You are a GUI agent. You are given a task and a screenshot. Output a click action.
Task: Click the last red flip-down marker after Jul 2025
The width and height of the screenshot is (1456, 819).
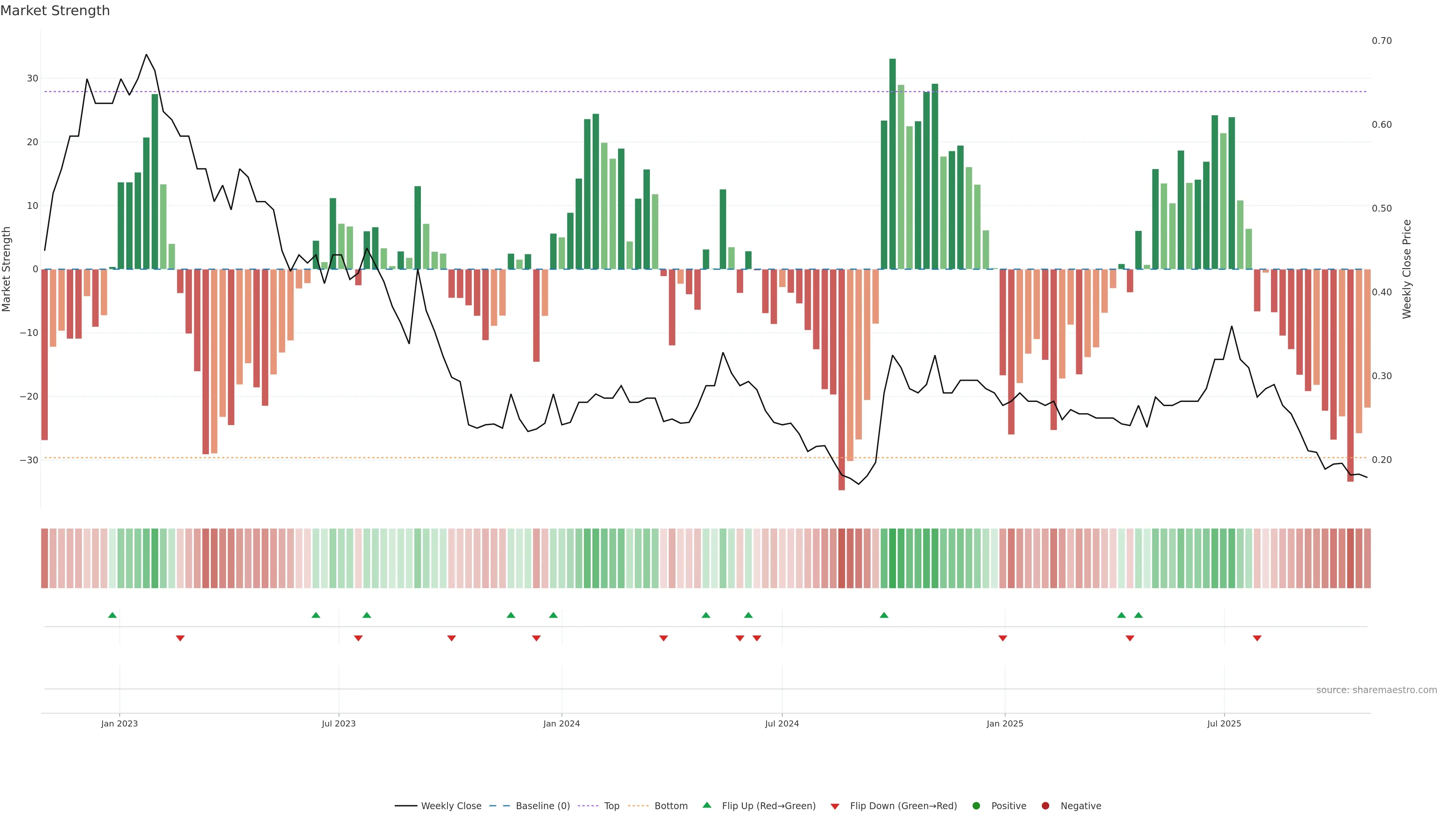1257,638
